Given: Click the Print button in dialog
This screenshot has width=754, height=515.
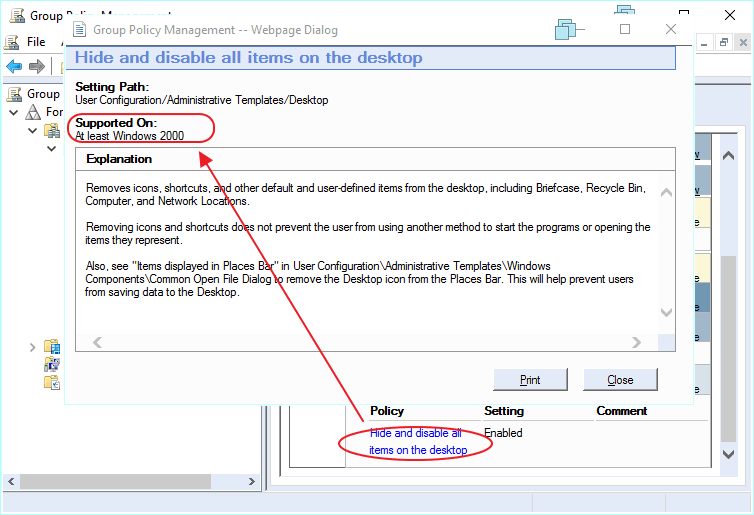Looking at the screenshot, I should coord(530,380).
